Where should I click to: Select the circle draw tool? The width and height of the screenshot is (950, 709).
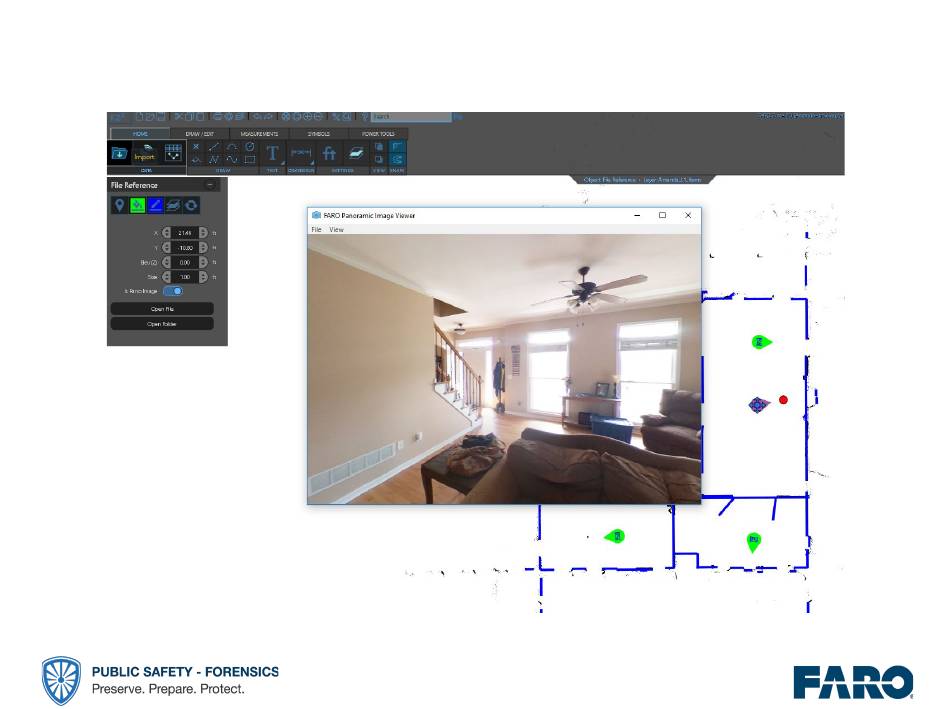click(x=250, y=147)
